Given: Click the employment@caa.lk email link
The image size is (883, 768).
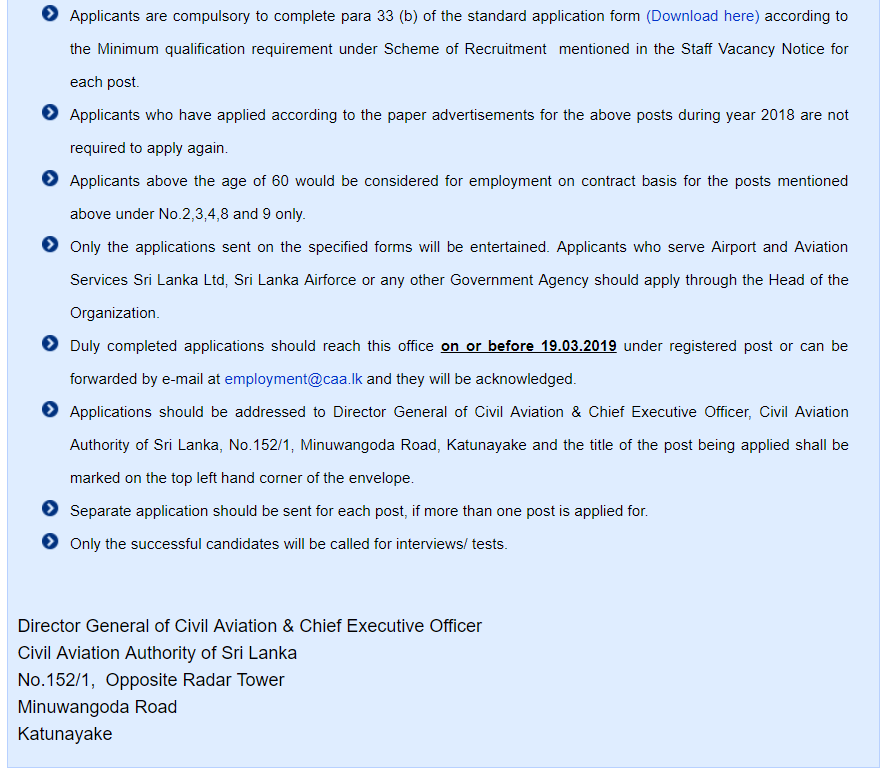Looking at the screenshot, I should (x=293, y=379).
